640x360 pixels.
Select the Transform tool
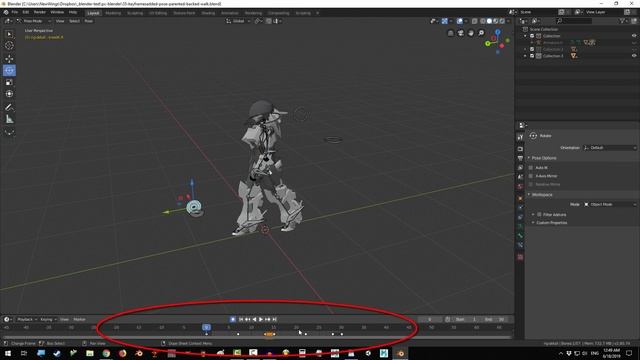point(9,94)
